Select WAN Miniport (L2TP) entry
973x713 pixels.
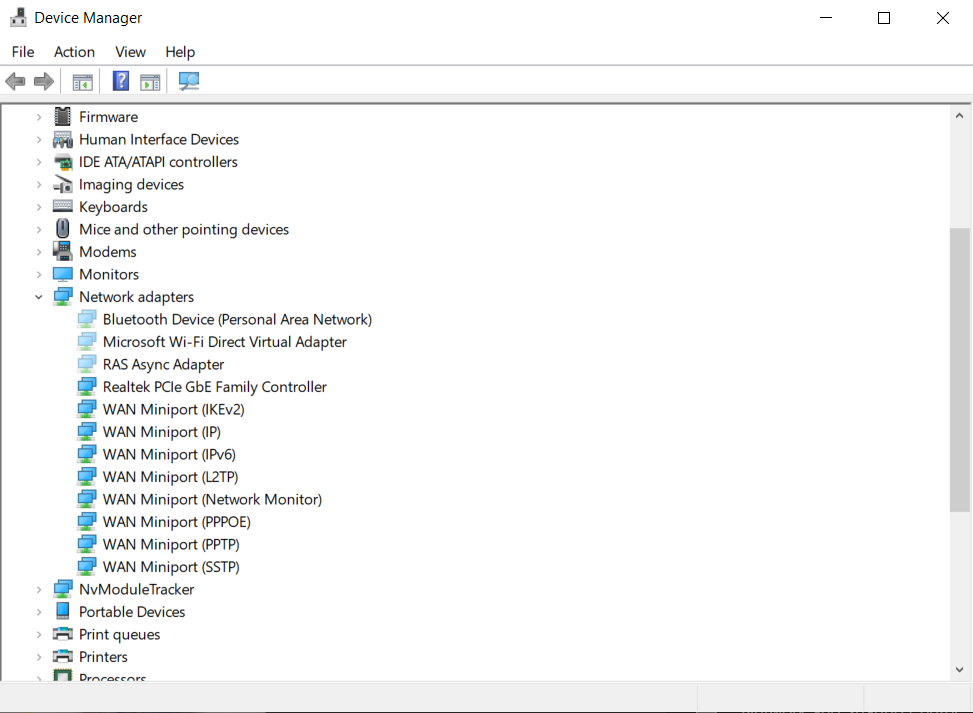pyautogui.click(x=171, y=477)
